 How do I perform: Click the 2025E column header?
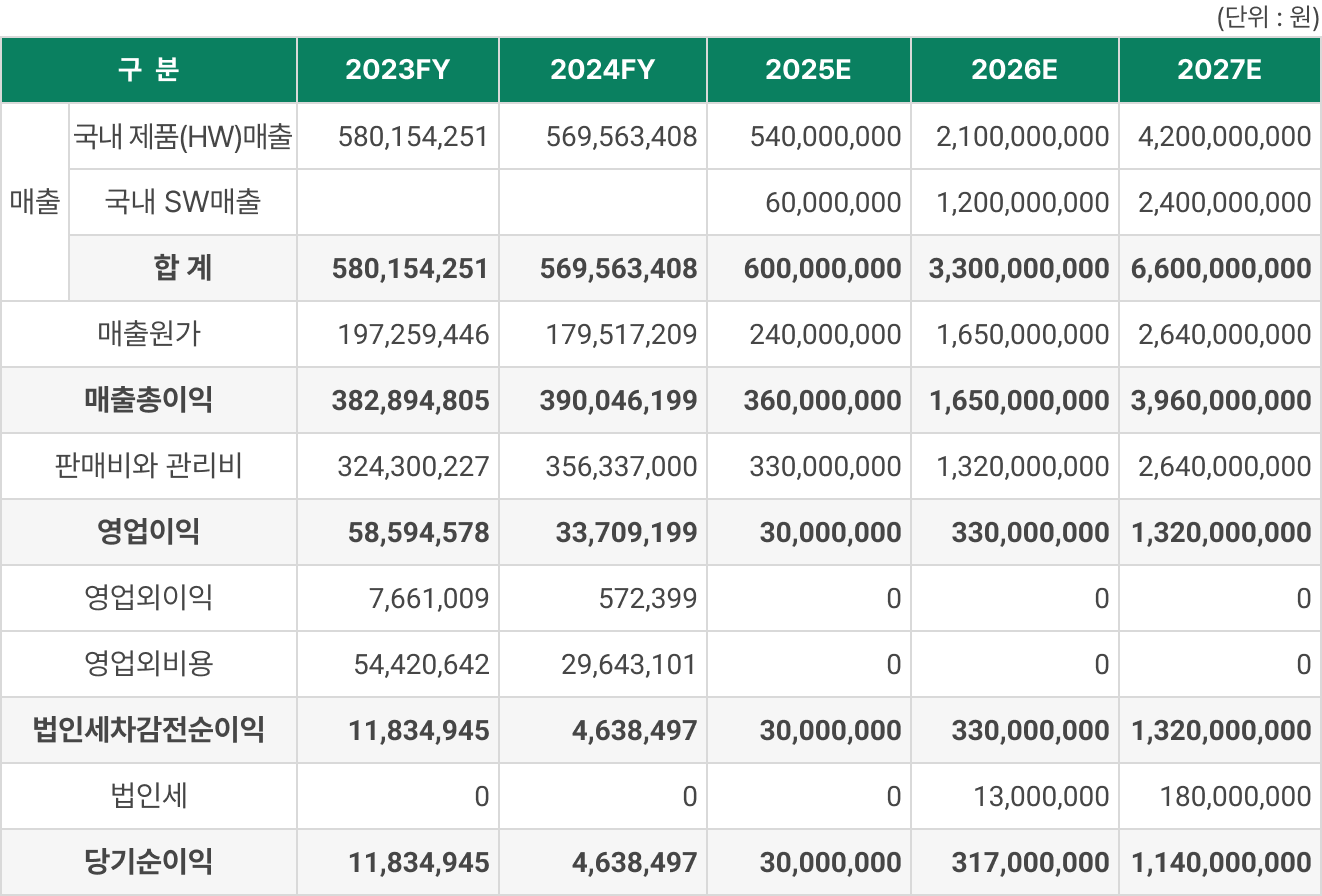(808, 70)
